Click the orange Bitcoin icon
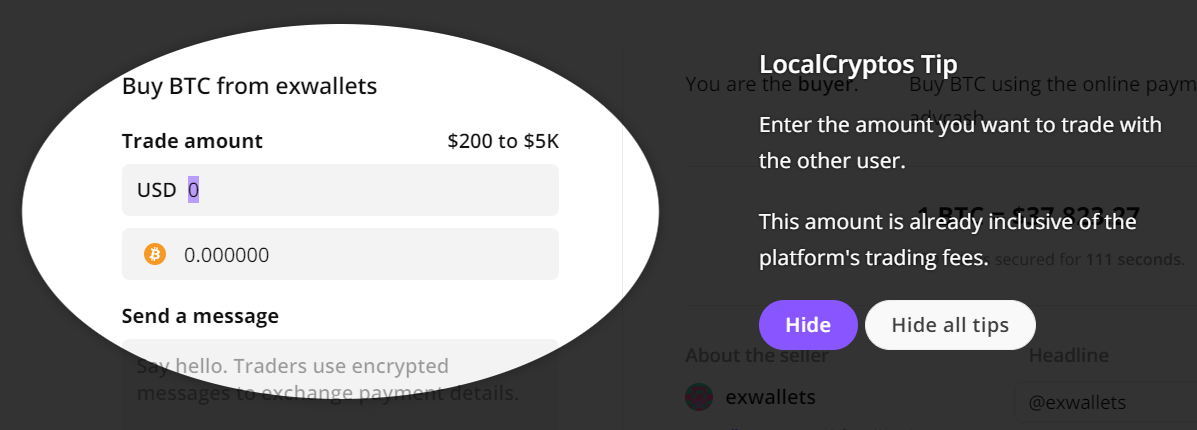1197x430 pixels. (x=154, y=255)
